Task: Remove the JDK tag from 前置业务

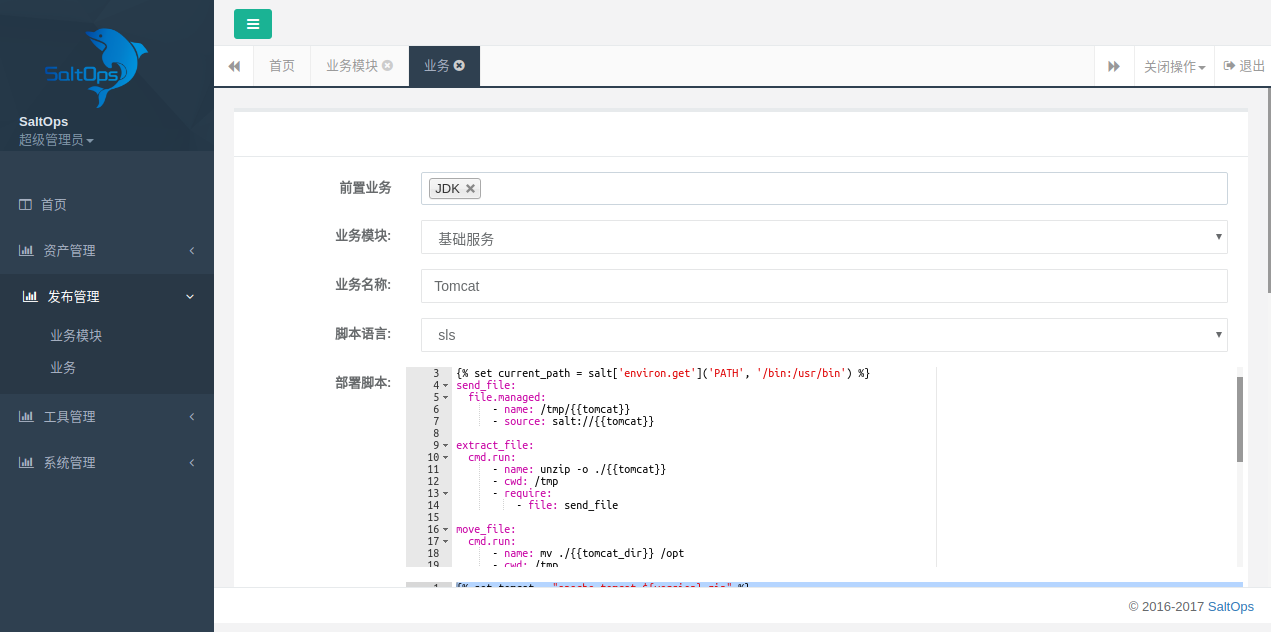Action: pos(470,188)
